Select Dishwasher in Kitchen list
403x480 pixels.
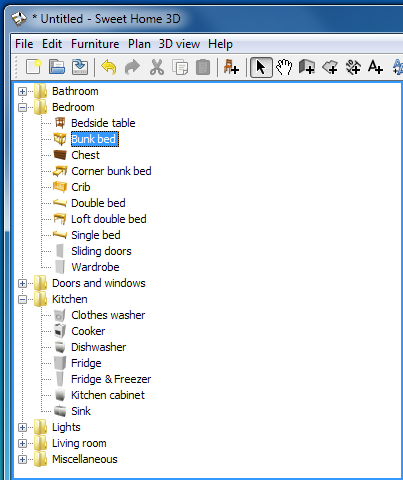99,347
